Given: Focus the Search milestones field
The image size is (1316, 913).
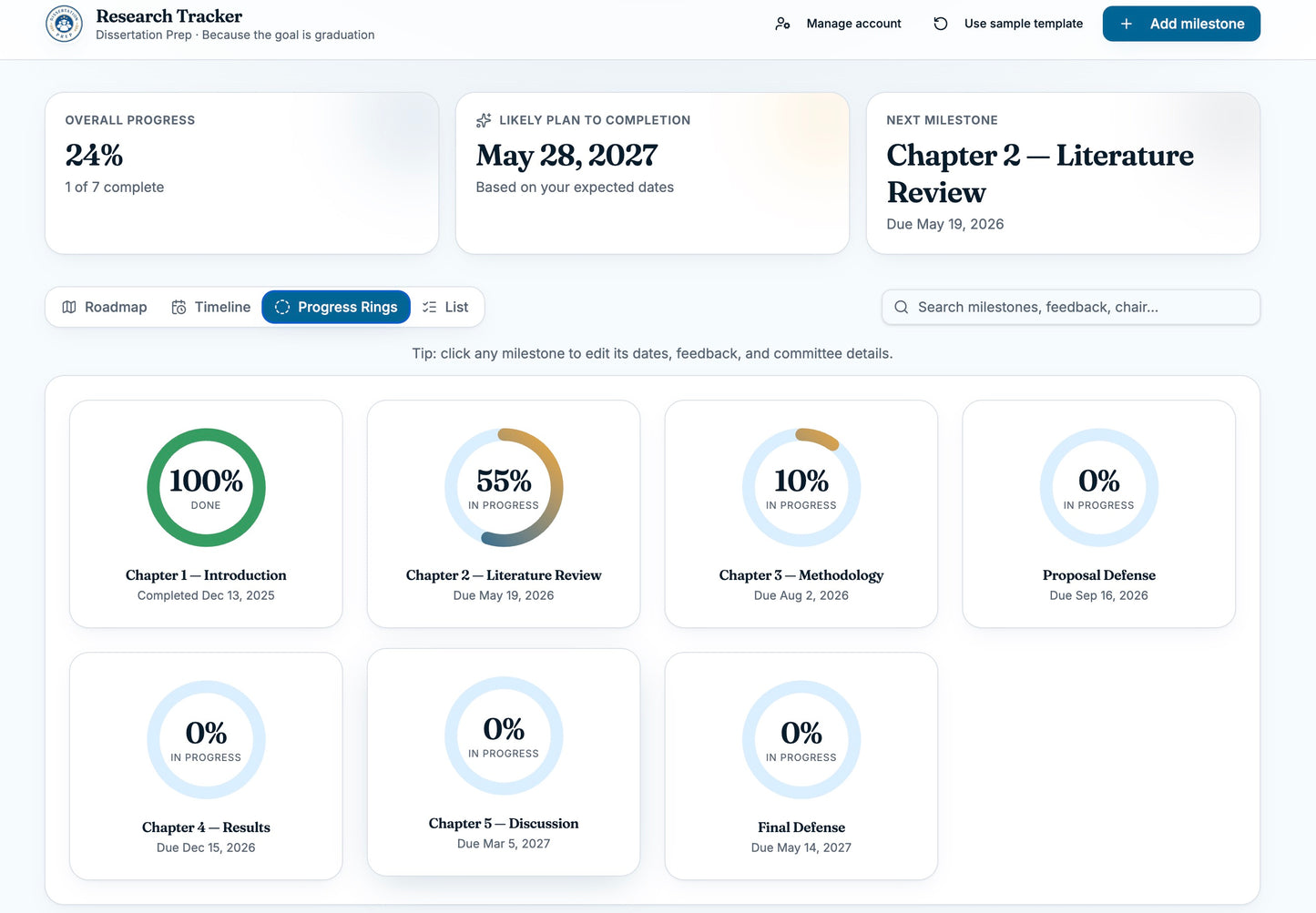Looking at the screenshot, I should click(x=1071, y=308).
